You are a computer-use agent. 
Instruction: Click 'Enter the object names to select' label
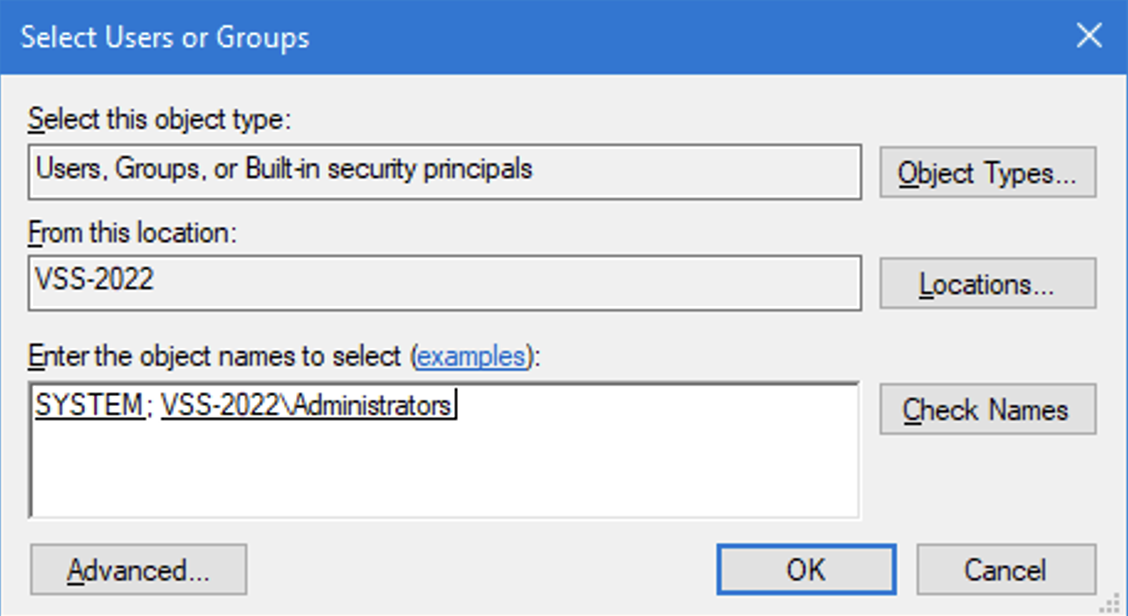[284, 357]
